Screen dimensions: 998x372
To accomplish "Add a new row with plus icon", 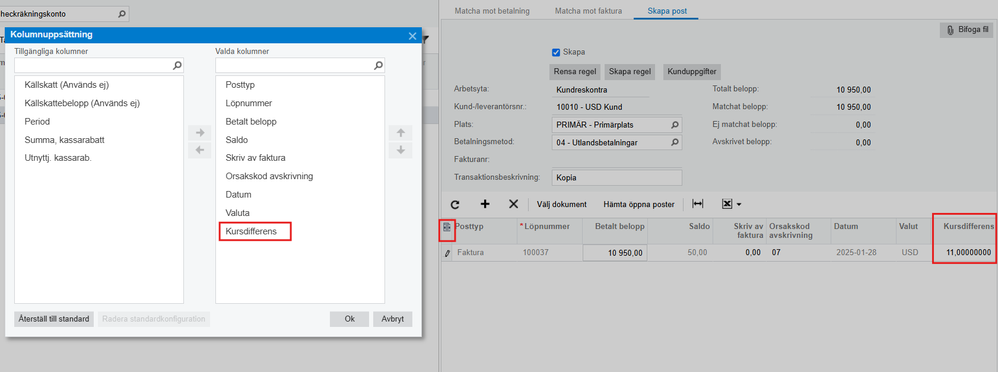I will coord(485,204).
